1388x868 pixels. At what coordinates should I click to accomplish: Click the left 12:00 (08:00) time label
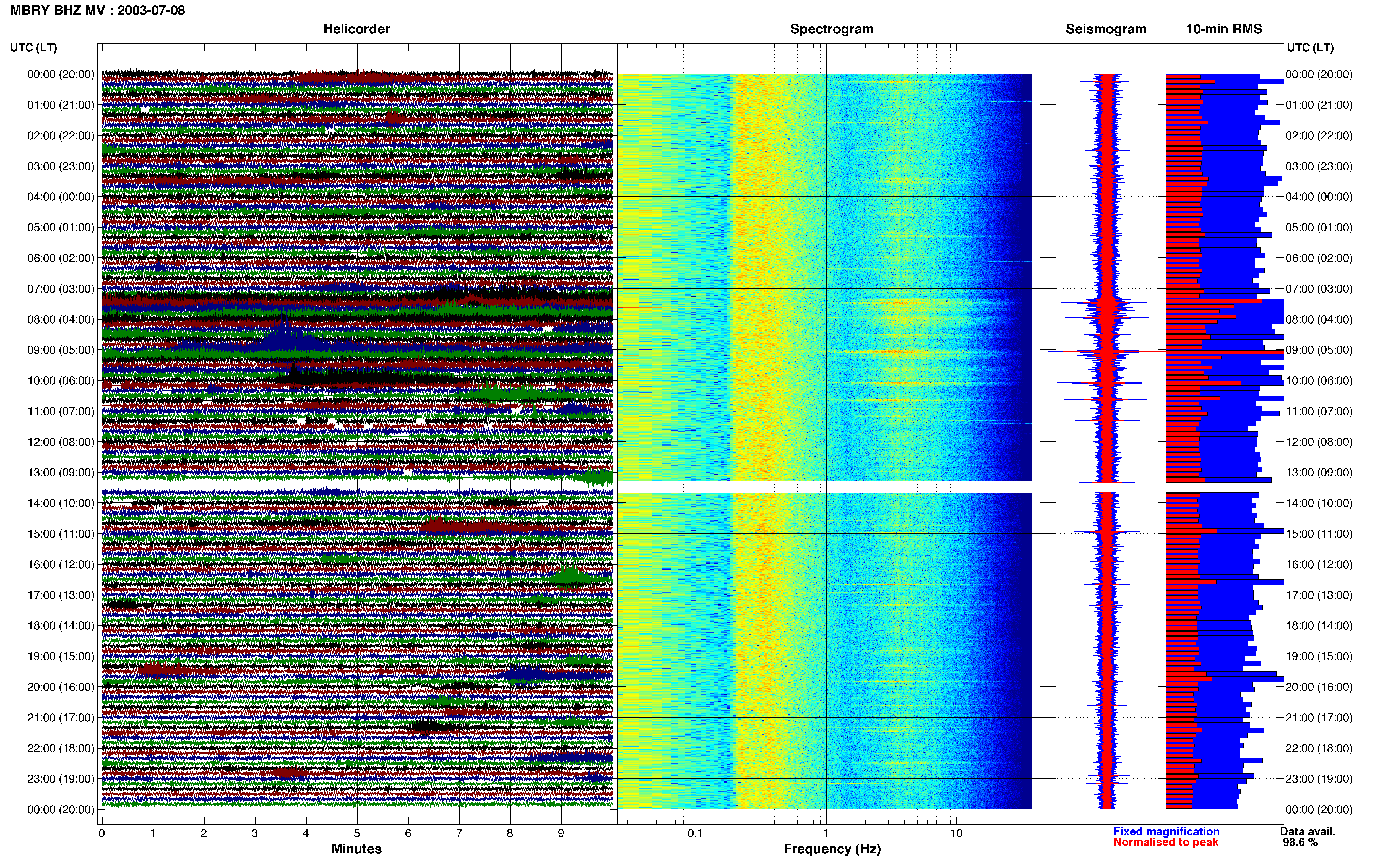pyautogui.click(x=61, y=442)
